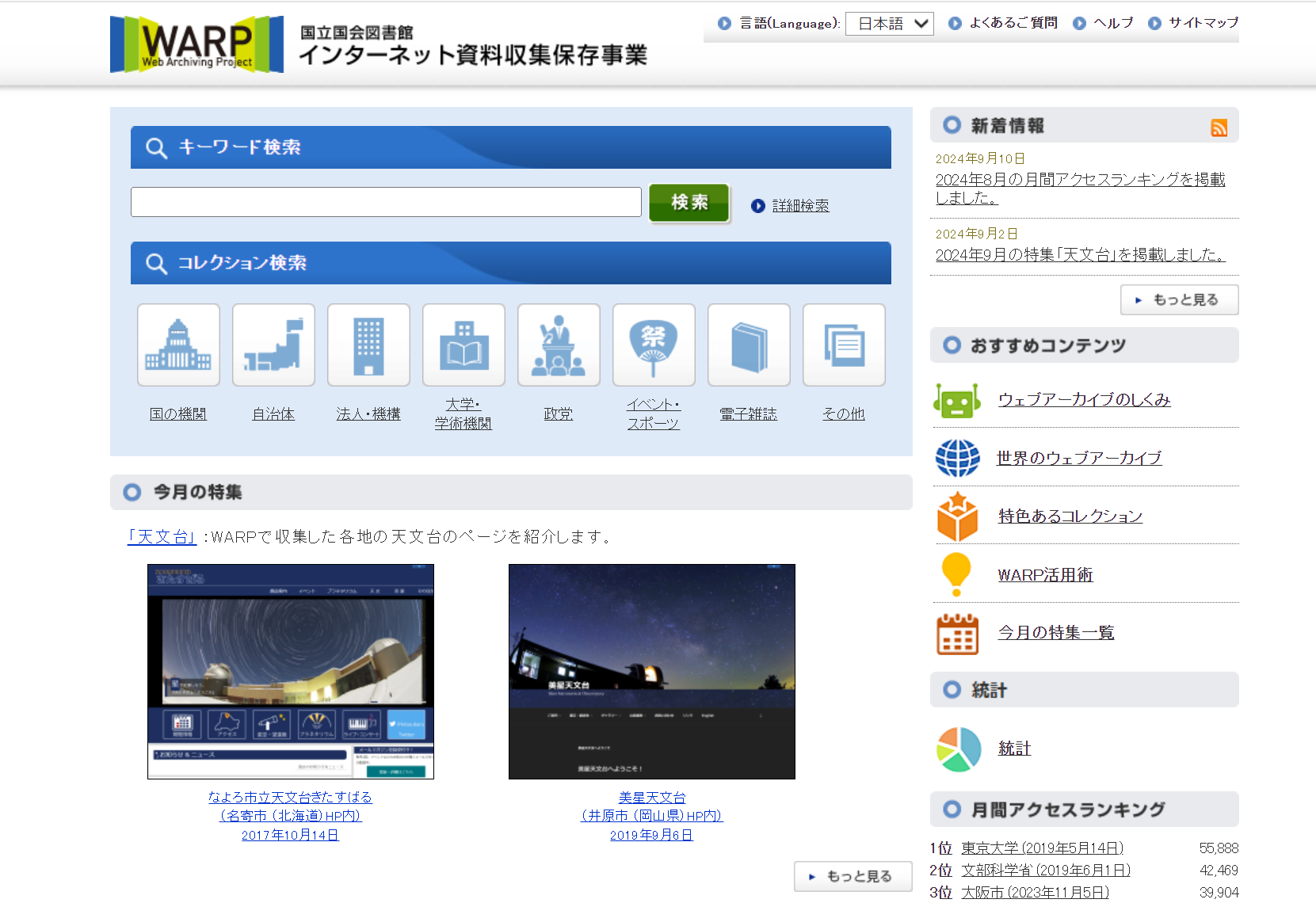The width and height of the screenshot is (1316, 903).
Task: Click the lightbulb icon for WARP活用術
Action: click(956, 574)
